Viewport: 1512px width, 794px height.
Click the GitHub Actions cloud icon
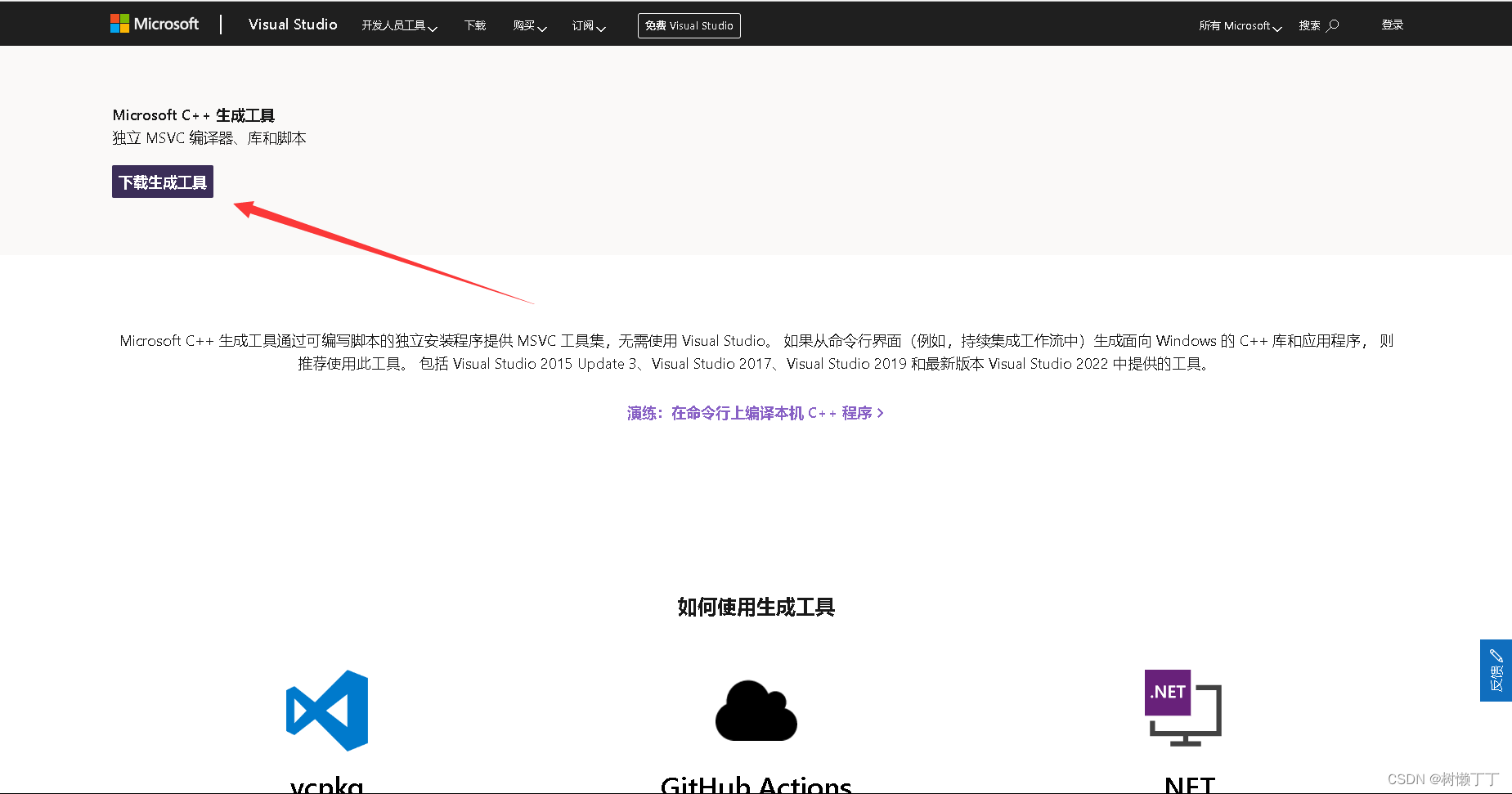[x=756, y=711]
